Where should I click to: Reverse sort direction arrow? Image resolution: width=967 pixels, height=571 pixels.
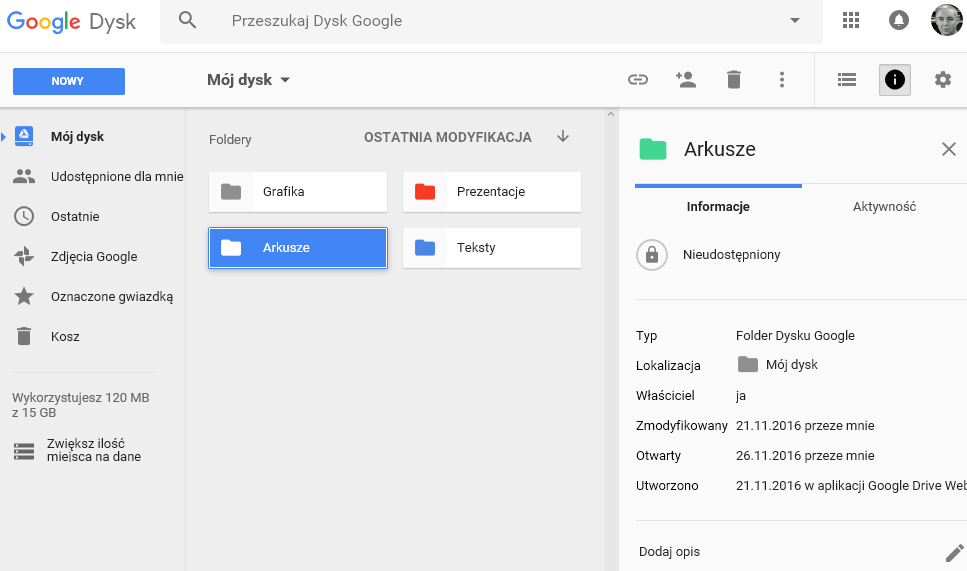coord(562,136)
